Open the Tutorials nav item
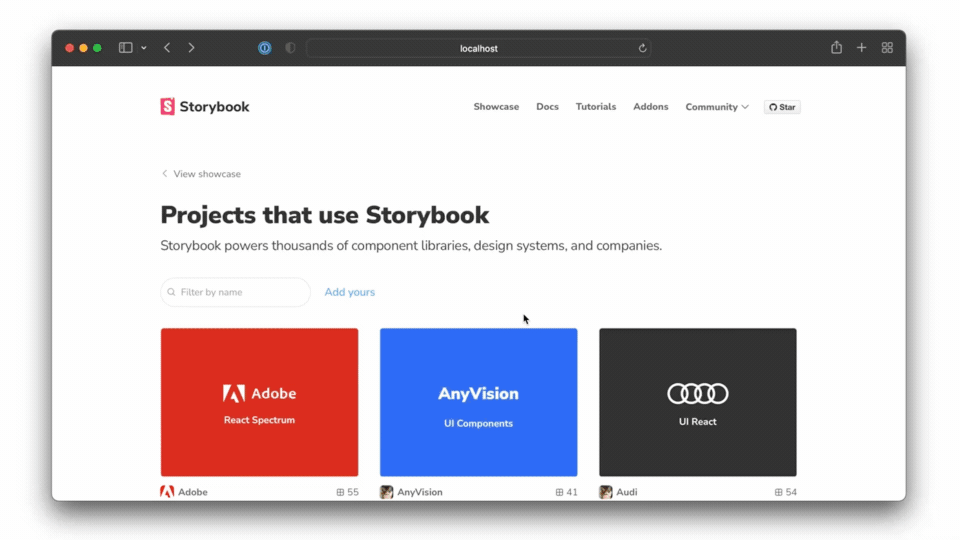 596,107
